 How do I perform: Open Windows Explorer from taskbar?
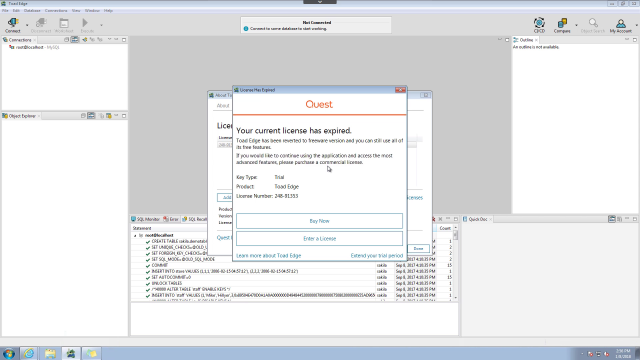point(50,353)
